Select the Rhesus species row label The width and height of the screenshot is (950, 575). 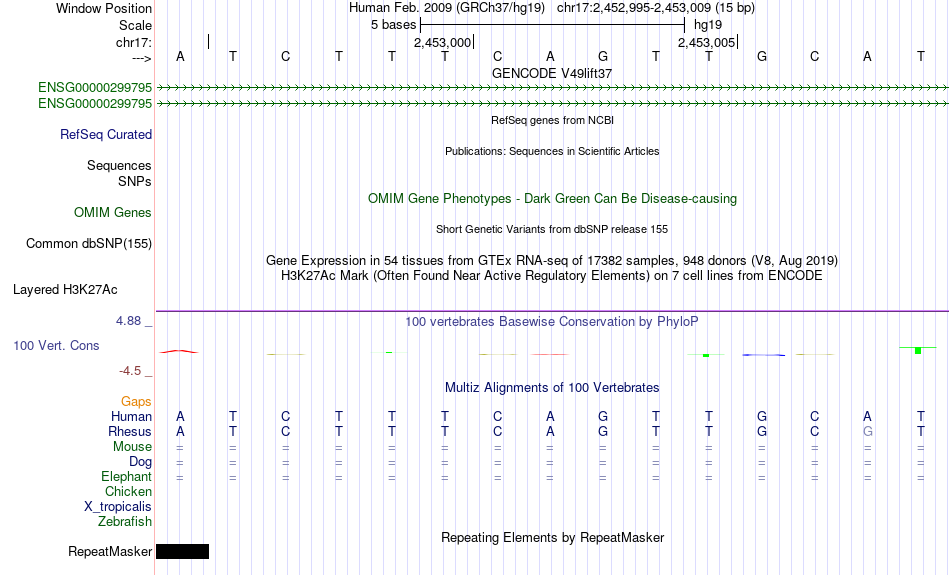(130, 431)
